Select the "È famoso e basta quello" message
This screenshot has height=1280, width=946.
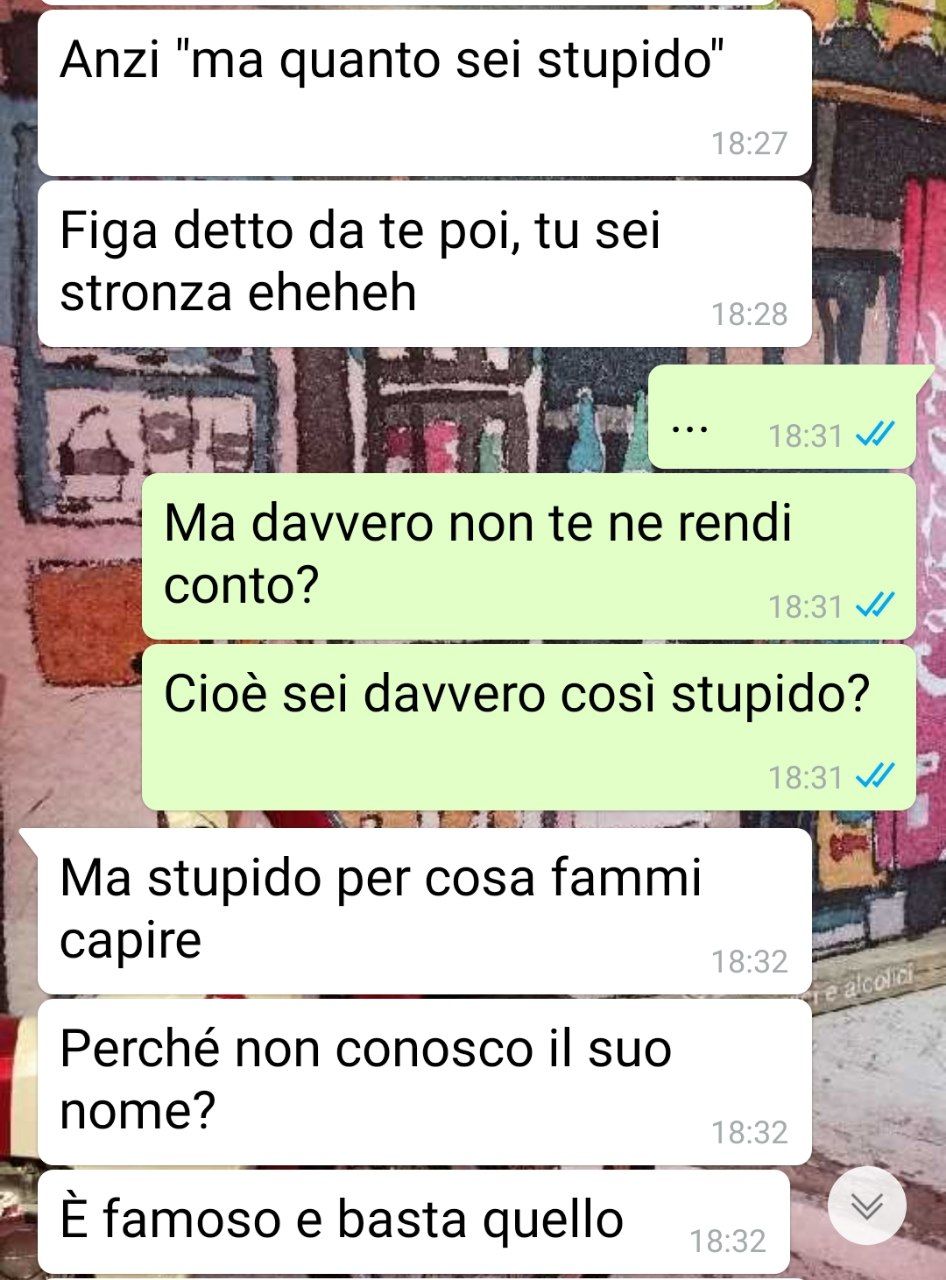413,1222
